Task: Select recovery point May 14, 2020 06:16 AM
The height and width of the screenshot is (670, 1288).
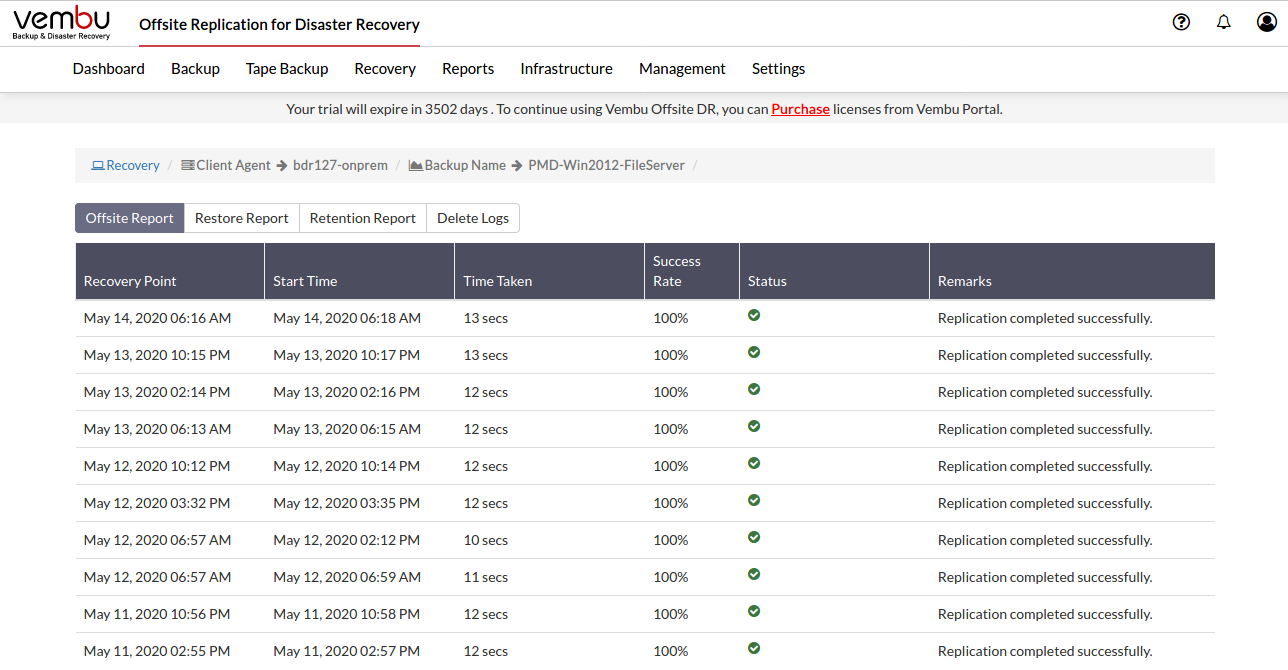Action: [157, 318]
